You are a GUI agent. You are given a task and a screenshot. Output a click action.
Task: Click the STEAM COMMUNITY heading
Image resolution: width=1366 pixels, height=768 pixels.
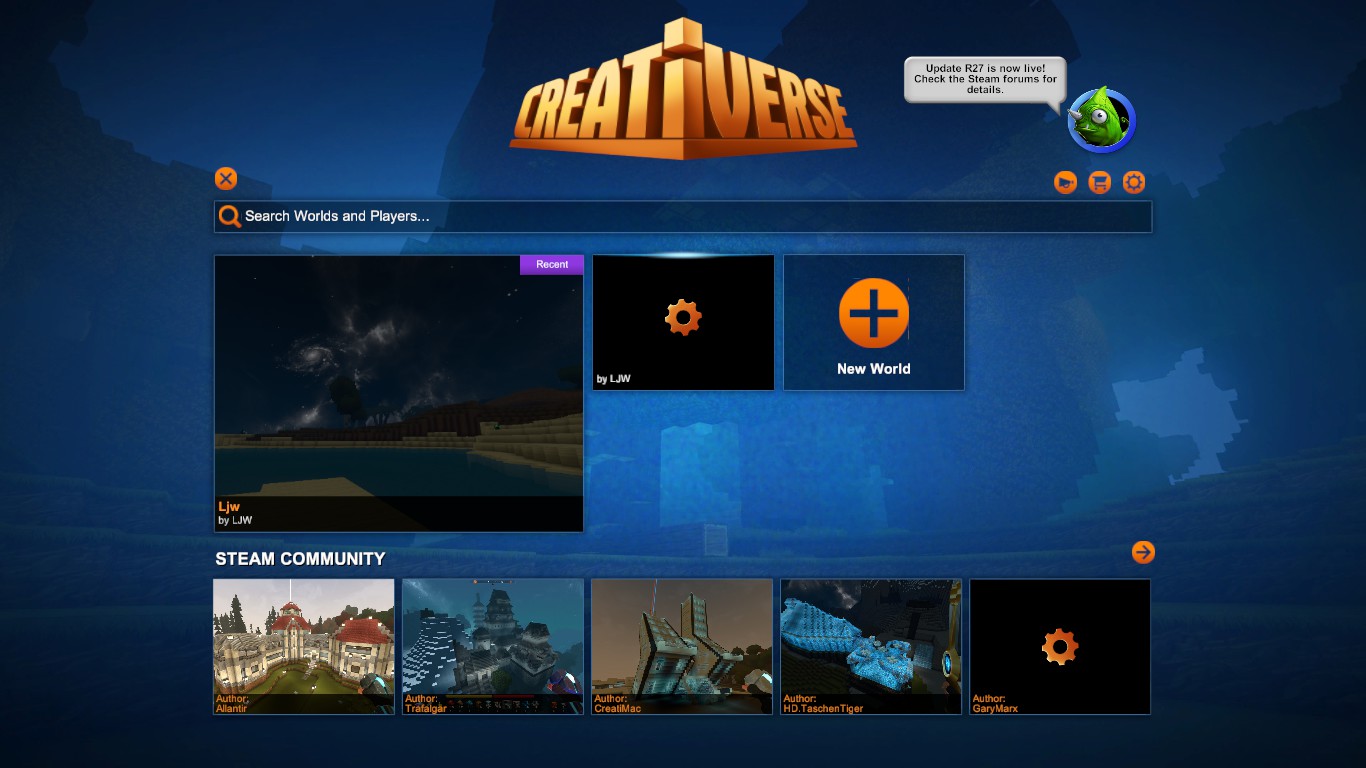click(300, 559)
